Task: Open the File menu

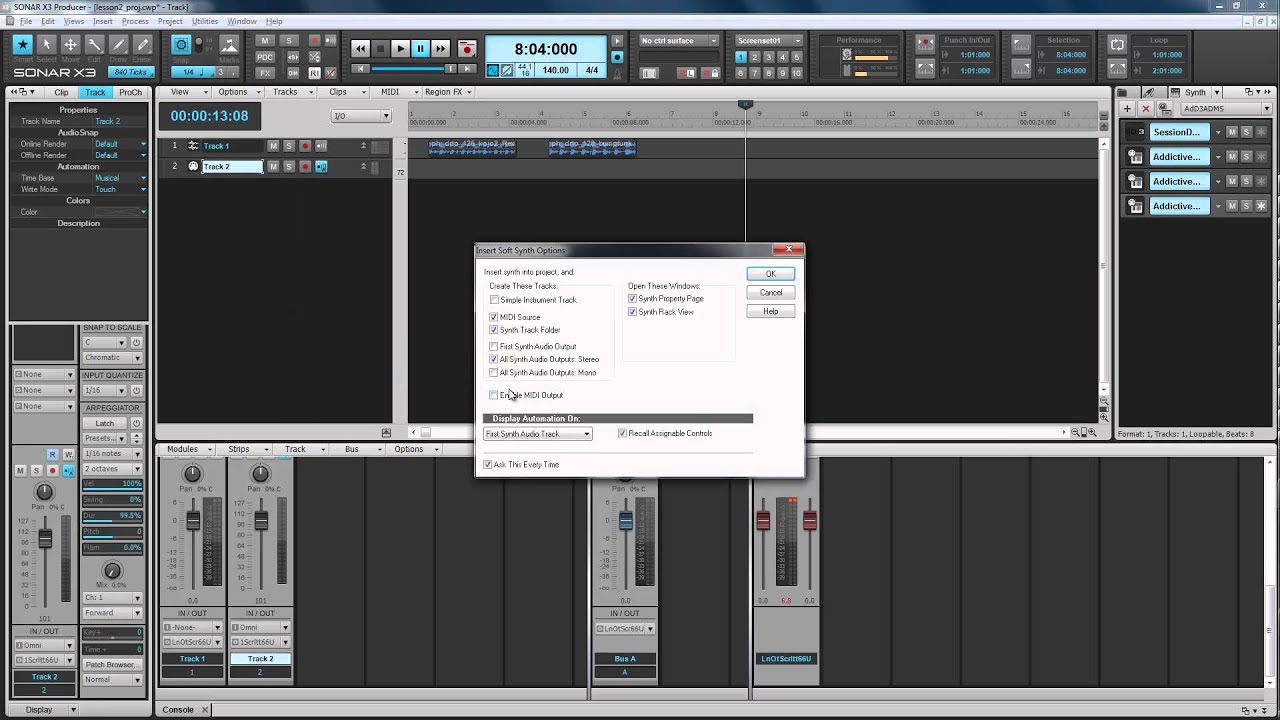Action: click(x=25, y=21)
